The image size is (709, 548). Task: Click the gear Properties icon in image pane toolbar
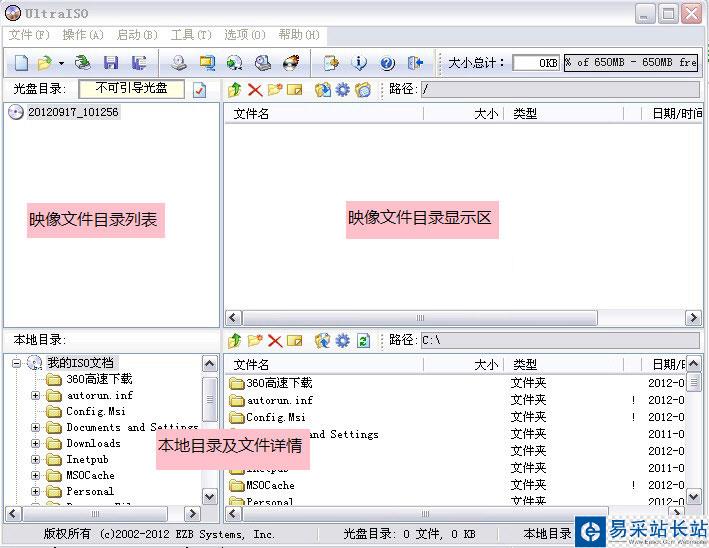tap(343, 90)
